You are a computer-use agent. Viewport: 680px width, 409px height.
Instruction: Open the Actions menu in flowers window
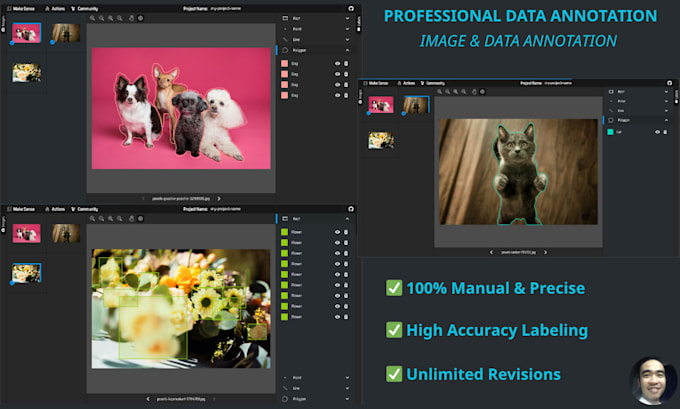[55, 209]
